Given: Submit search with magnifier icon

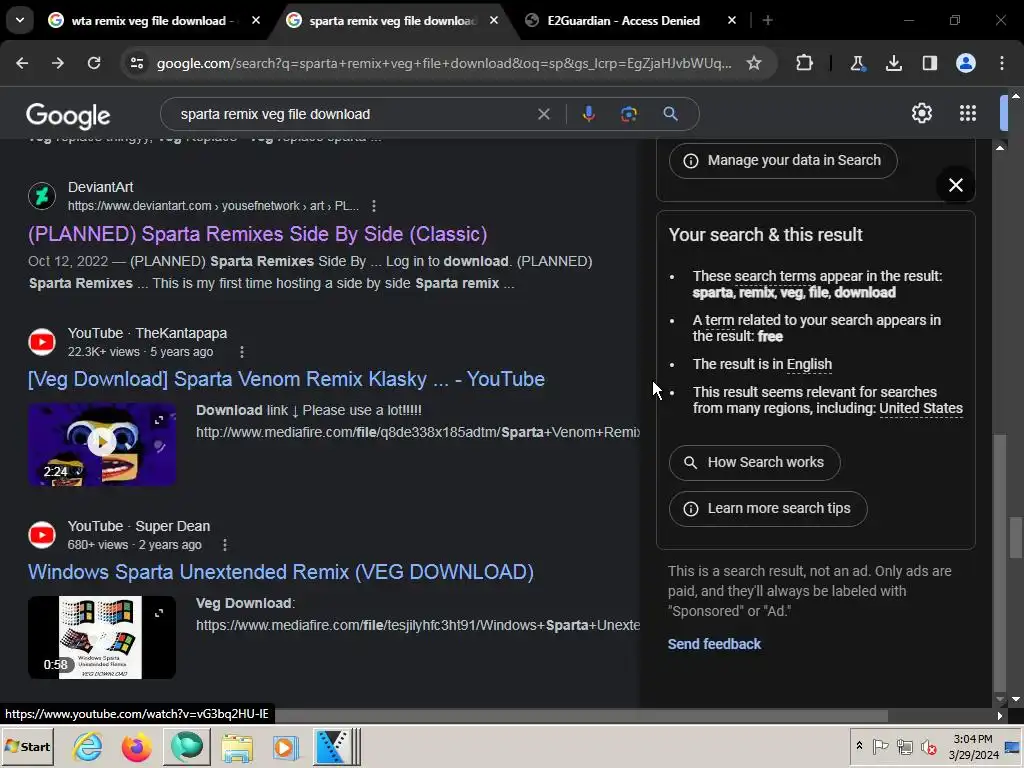Looking at the screenshot, I should point(670,114).
